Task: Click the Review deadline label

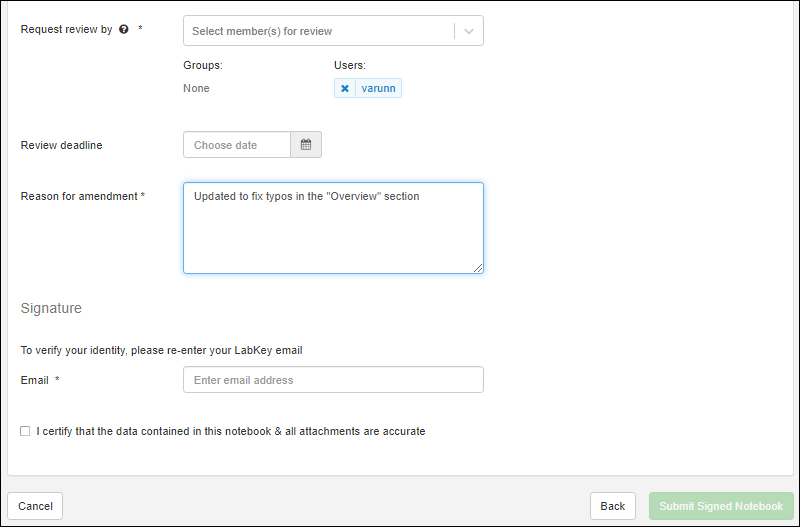Action: (x=61, y=145)
